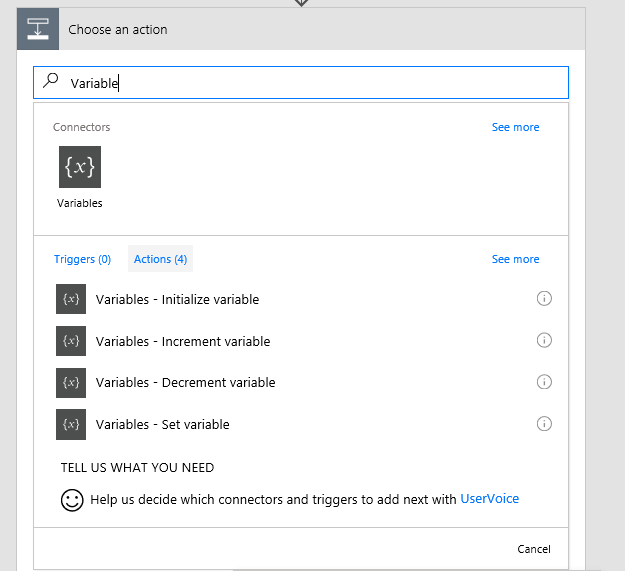Click the Decrement variable action icon

[71, 382]
